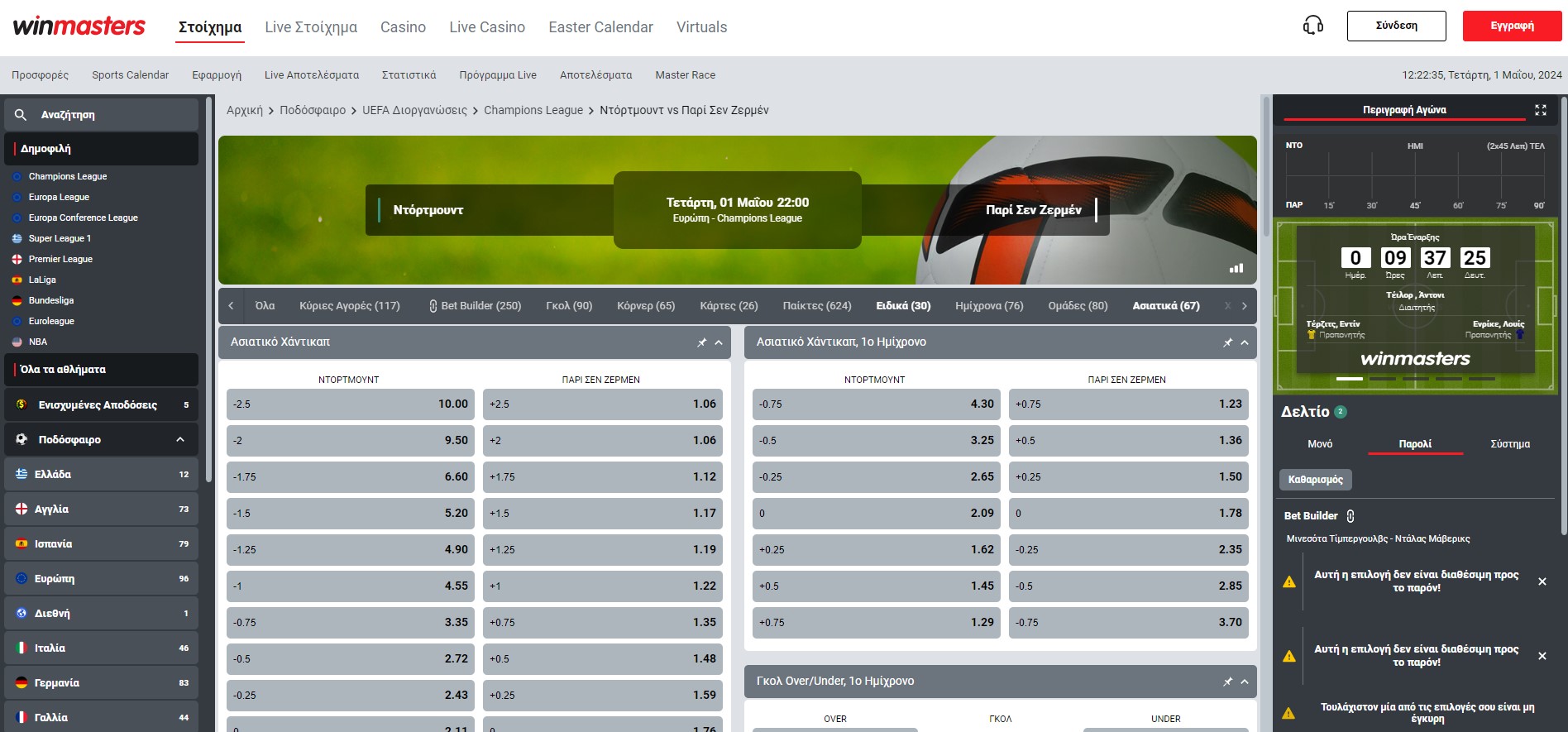Viewport: 1568px width, 732px height.
Task: Collapse the Ποδόσφαιρο sidebar section
Action: pos(180,439)
